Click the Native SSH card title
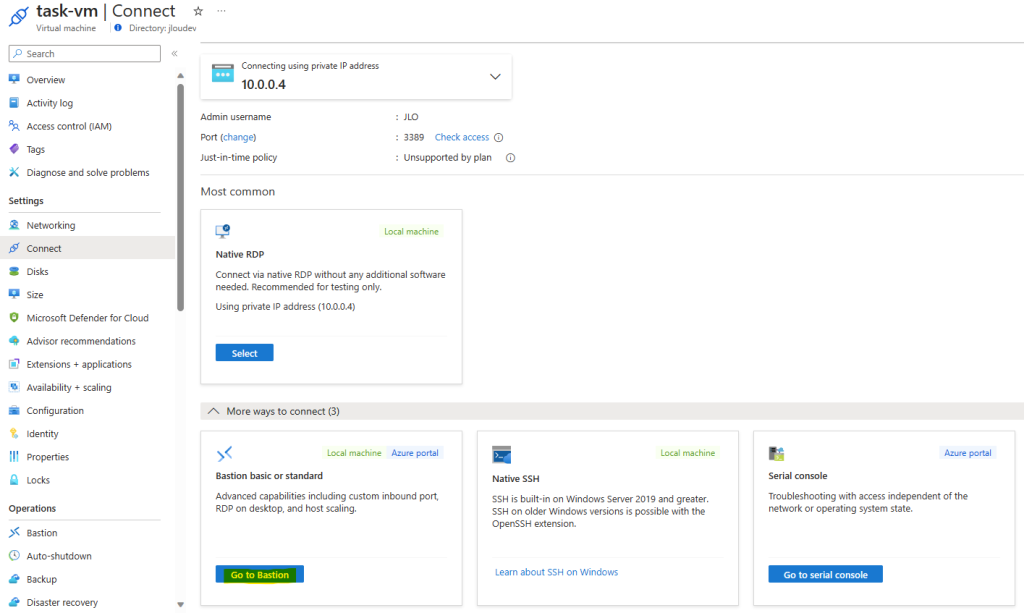The height and width of the screenshot is (613, 1024). [516, 479]
